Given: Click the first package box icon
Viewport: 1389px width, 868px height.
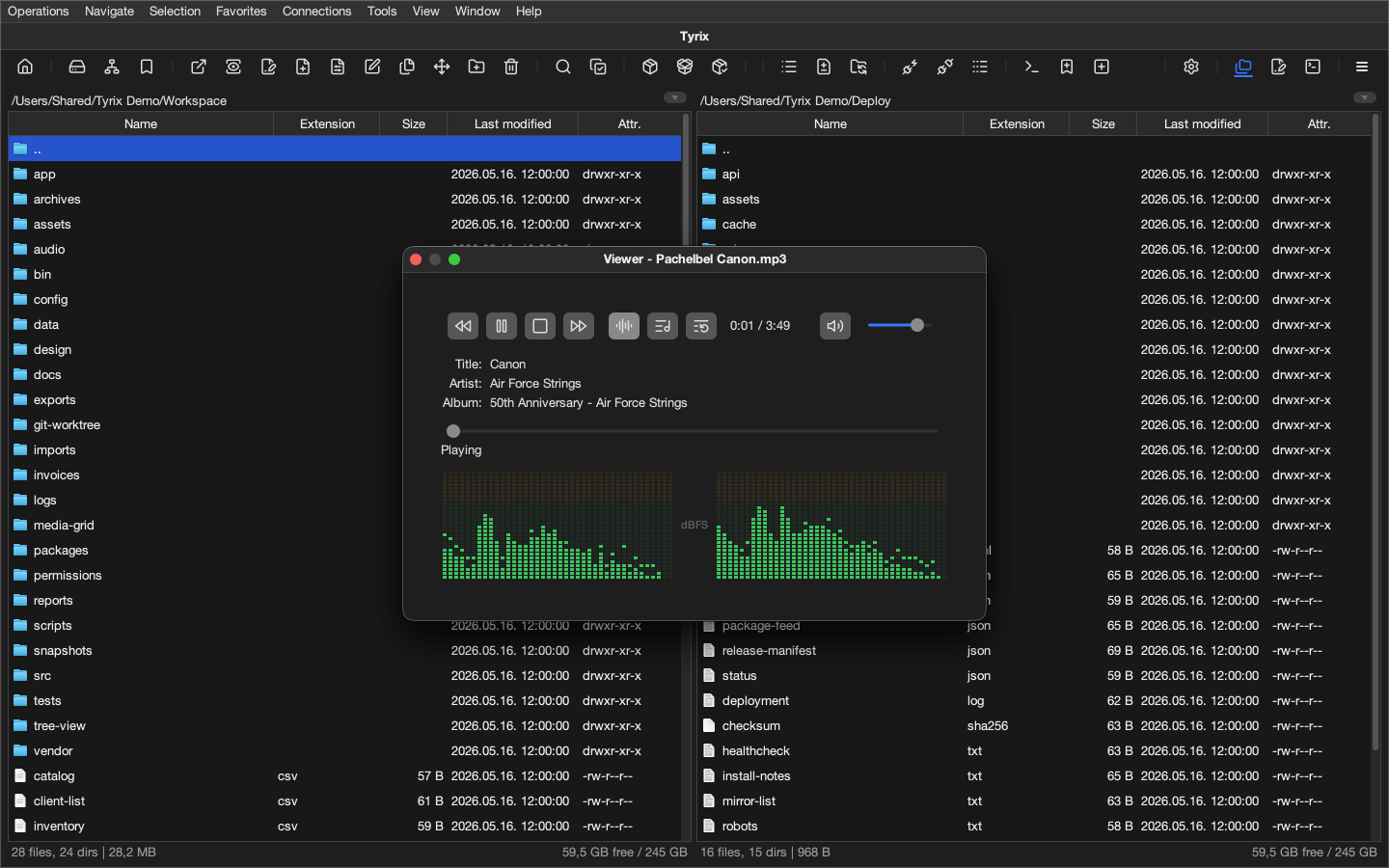Looking at the screenshot, I should coord(650,67).
